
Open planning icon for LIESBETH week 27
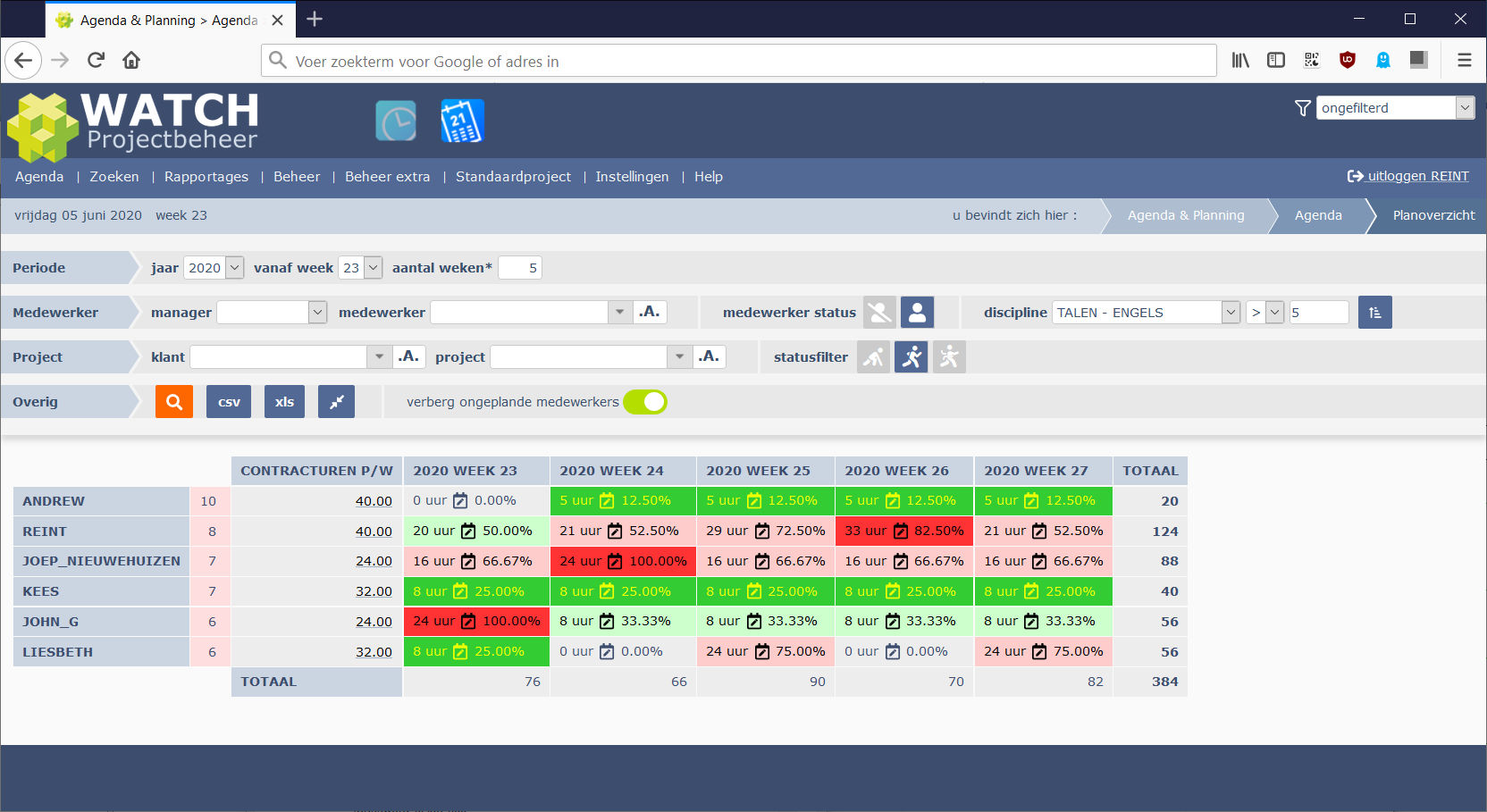coord(1039,652)
